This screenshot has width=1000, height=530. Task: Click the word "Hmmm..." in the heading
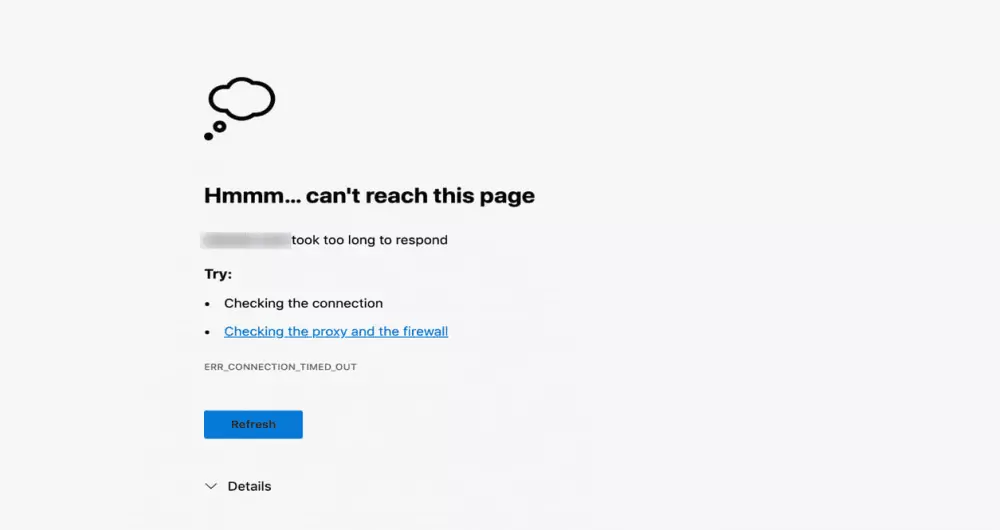(x=252, y=195)
